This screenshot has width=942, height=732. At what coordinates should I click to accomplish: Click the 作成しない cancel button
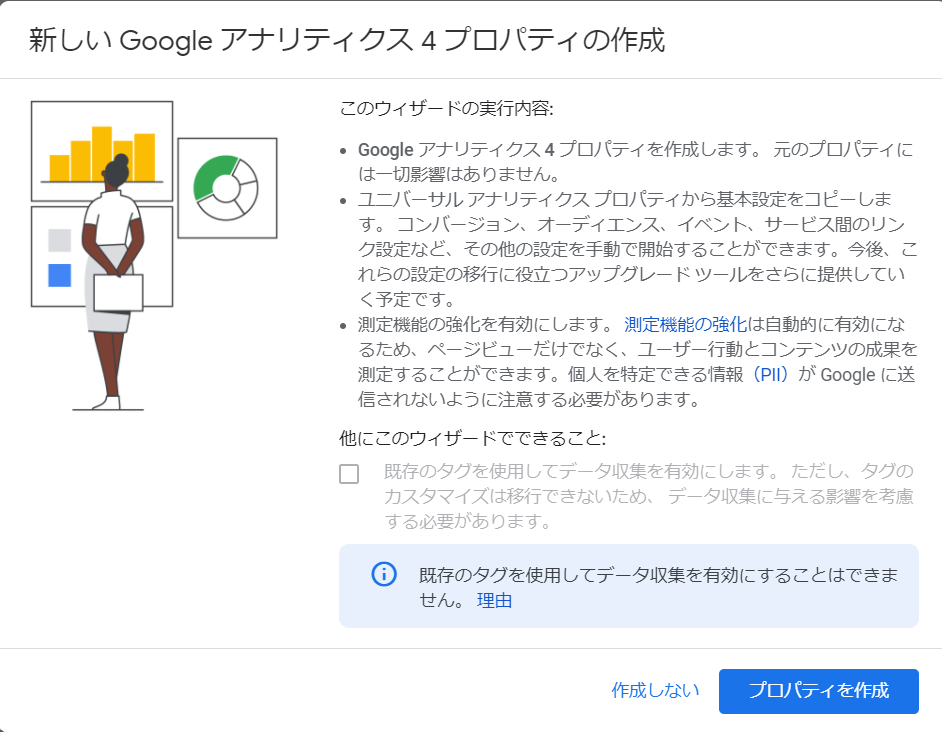point(655,691)
